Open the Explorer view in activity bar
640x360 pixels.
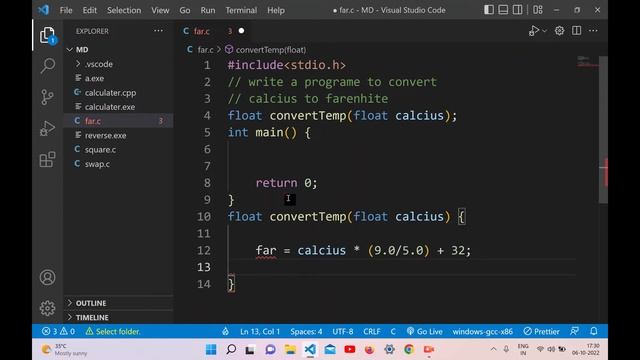tap(47, 35)
